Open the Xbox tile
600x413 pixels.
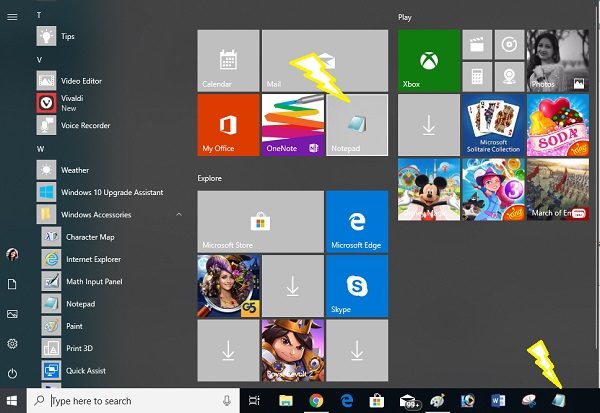tap(429, 60)
